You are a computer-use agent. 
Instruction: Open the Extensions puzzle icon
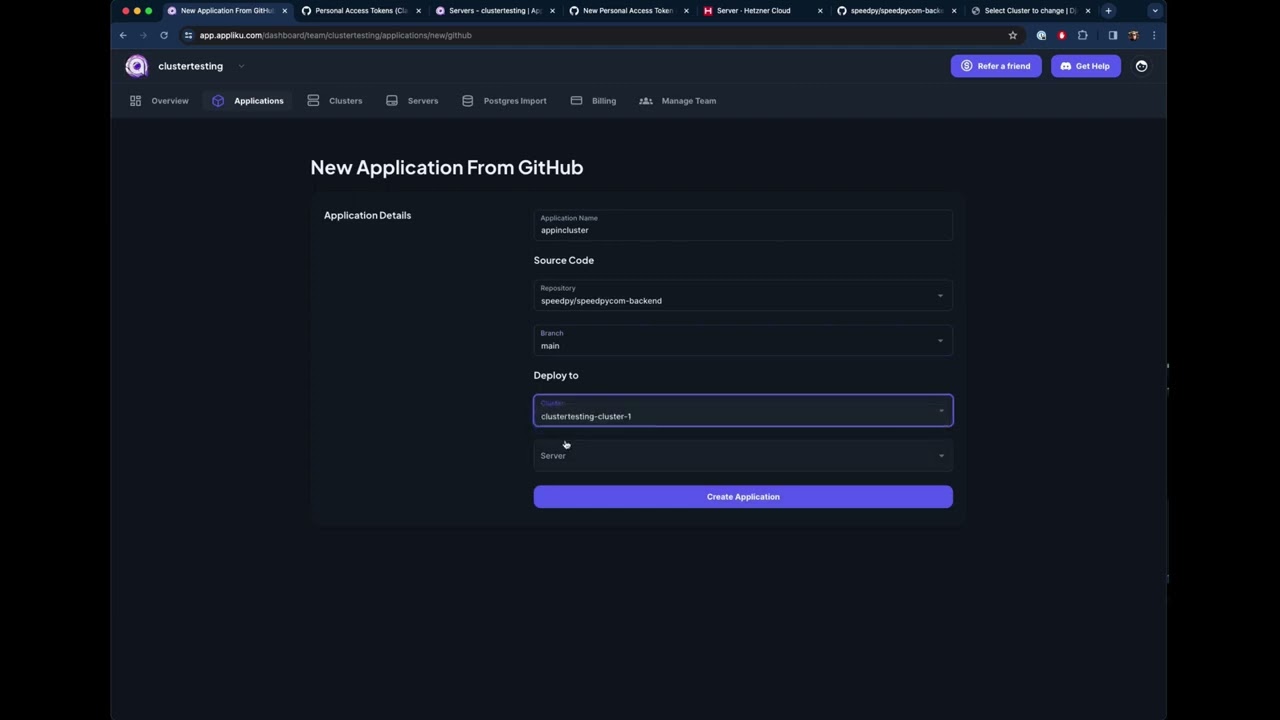(x=1082, y=35)
